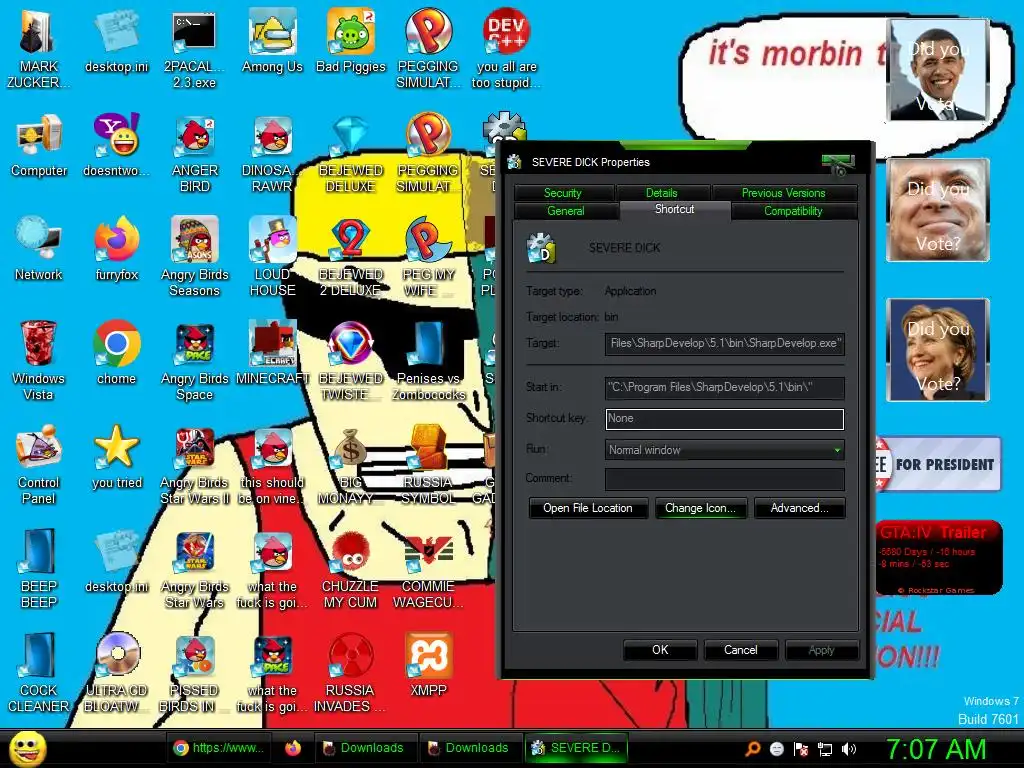The width and height of the screenshot is (1024, 768).
Task: Select the ULTRA CD BLOATW disc icon
Action: [117, 672]
